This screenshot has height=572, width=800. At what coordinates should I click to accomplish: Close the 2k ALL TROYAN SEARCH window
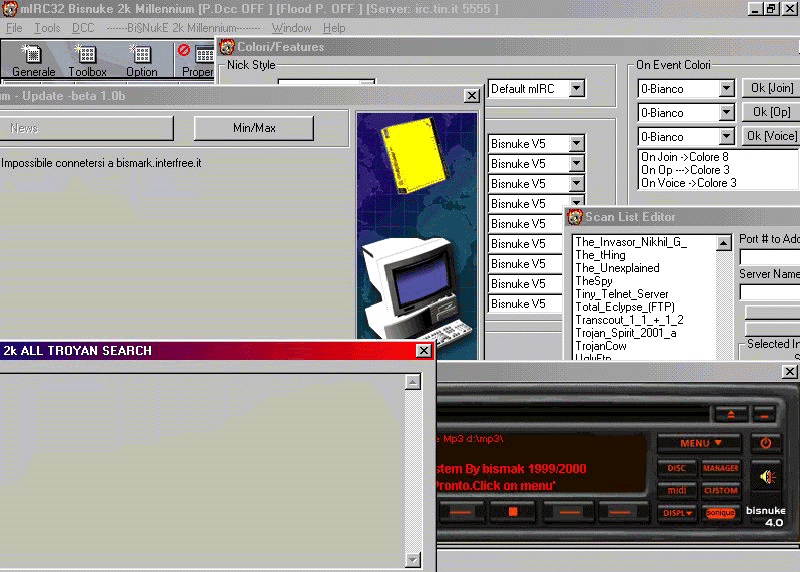click(423, 351)
